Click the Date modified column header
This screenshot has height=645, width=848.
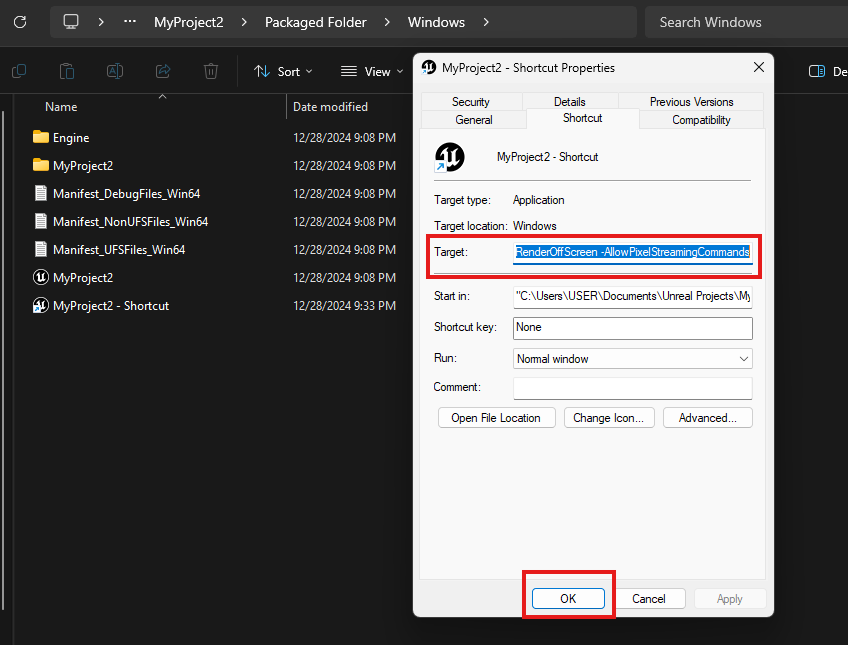[330, 107]
